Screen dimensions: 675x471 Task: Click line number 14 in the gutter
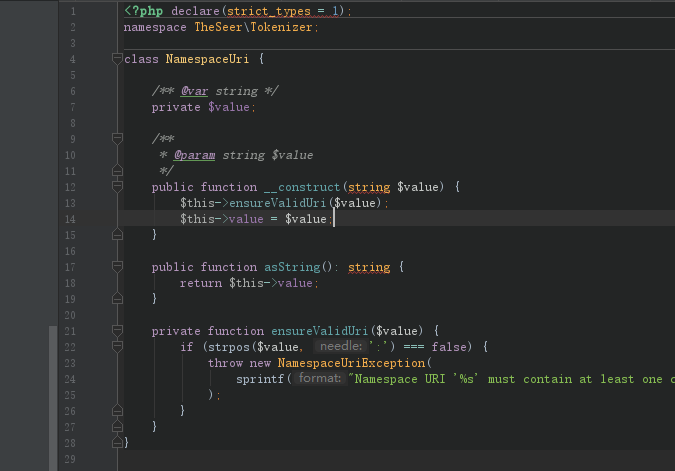click(70, 219)
